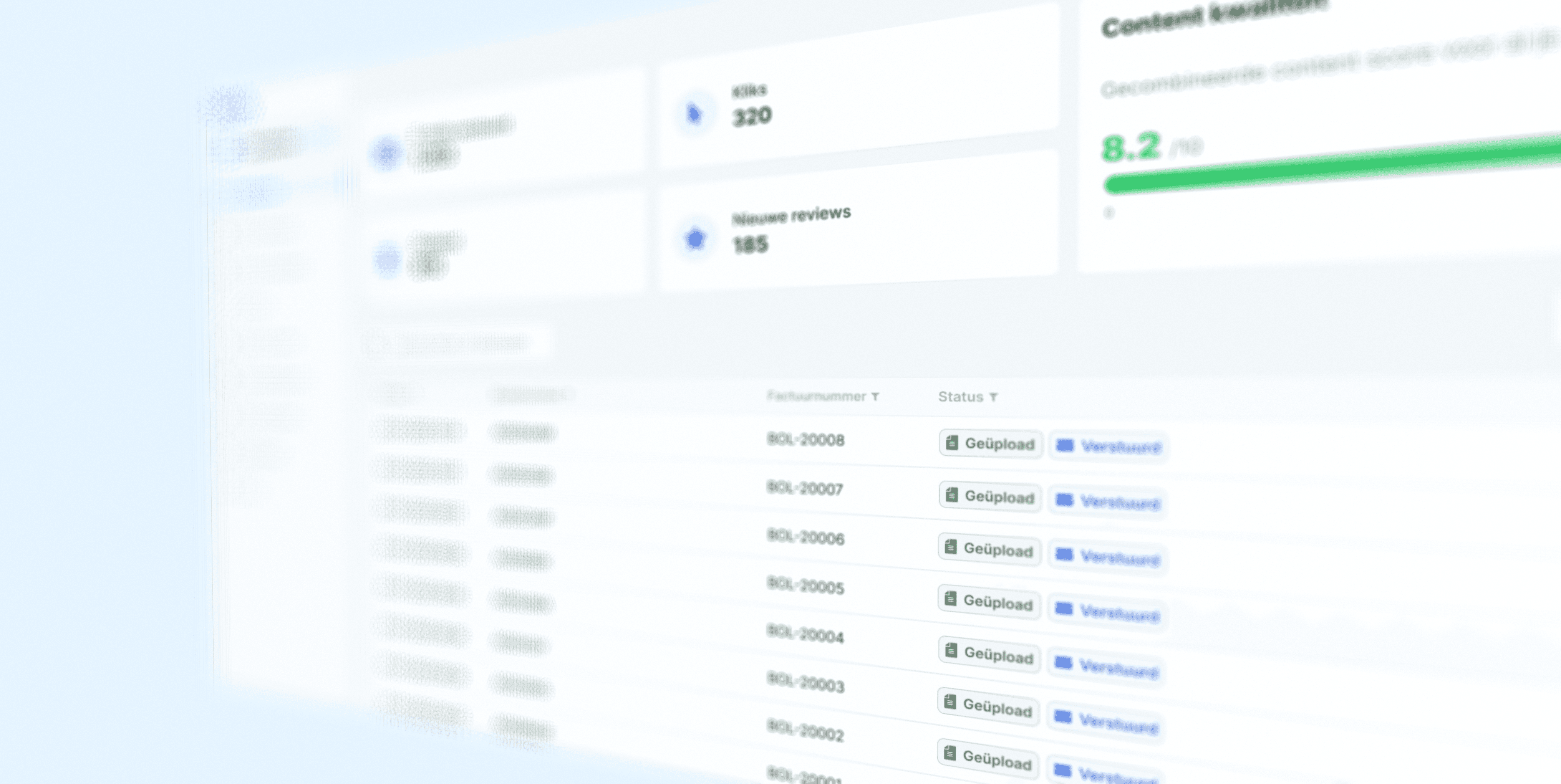This screenshot has width=1561, height=784.
Task: Click document icon in BOL-20006 Geüpload badge
Action: coord(951,547)
